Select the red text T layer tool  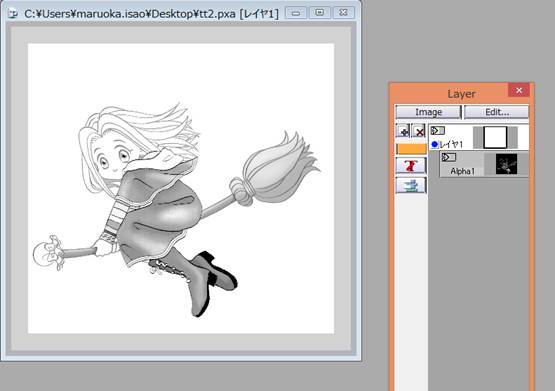(411, 166)
